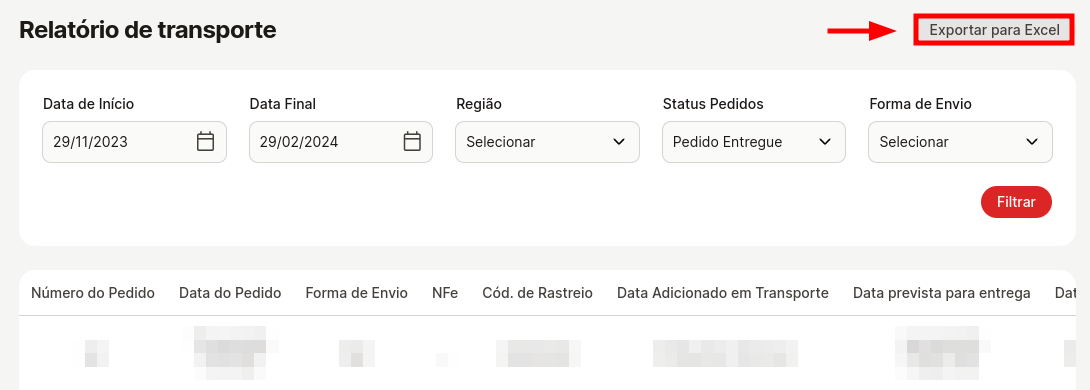The height and width of the screenshot is (390, 1090).
Task: Open Forma de Envio Selecionar dropdown
Action: coord(960,143)
